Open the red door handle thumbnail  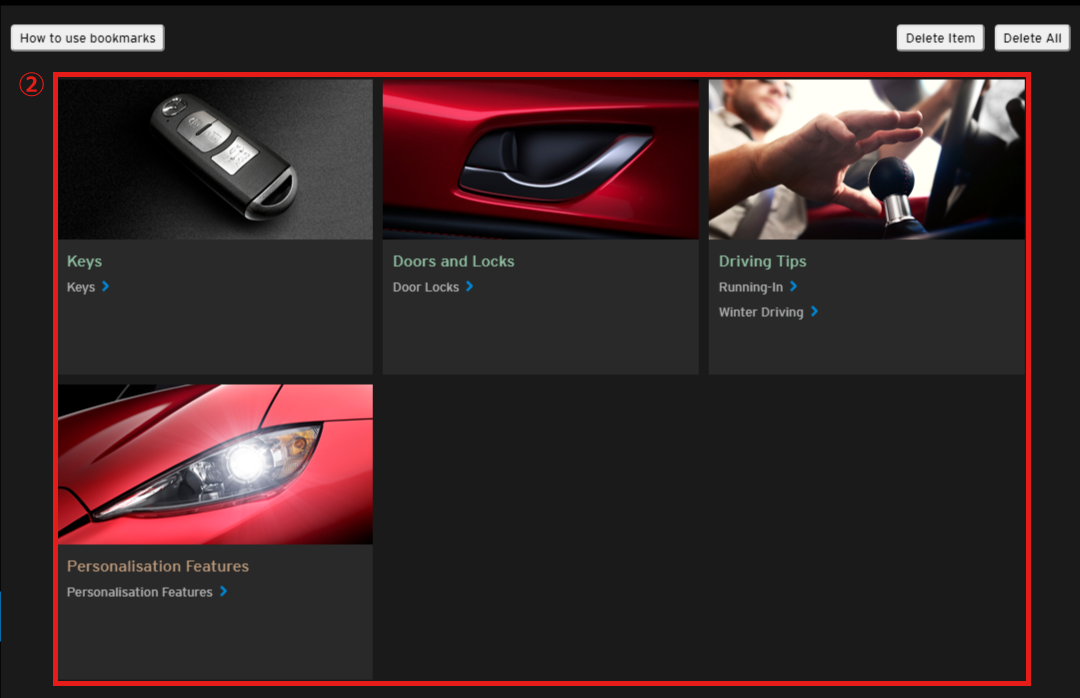pyautogui.click(x=540, y=159)
